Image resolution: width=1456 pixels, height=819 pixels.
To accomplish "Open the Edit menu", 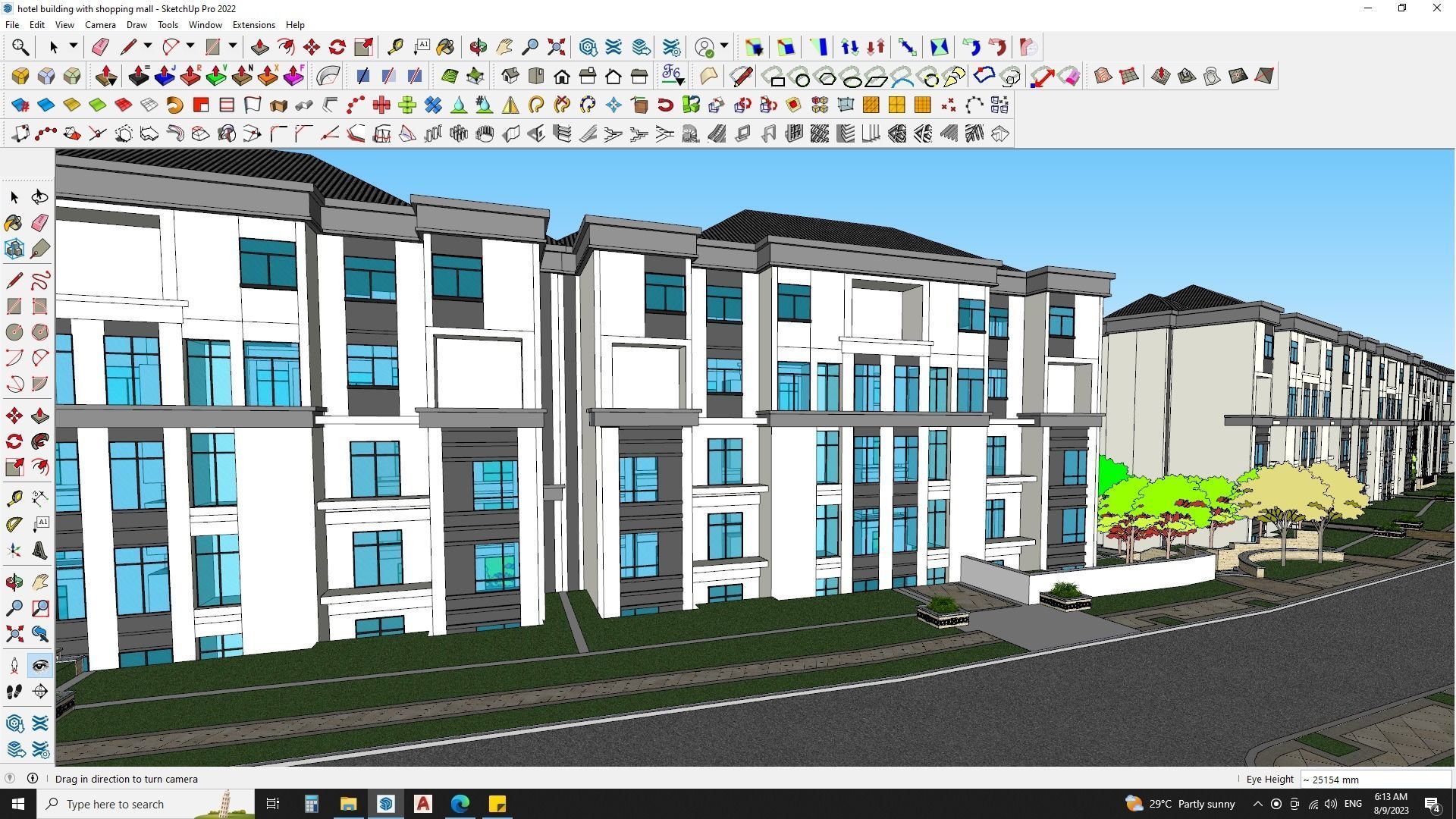I will (x=36, y=24).
